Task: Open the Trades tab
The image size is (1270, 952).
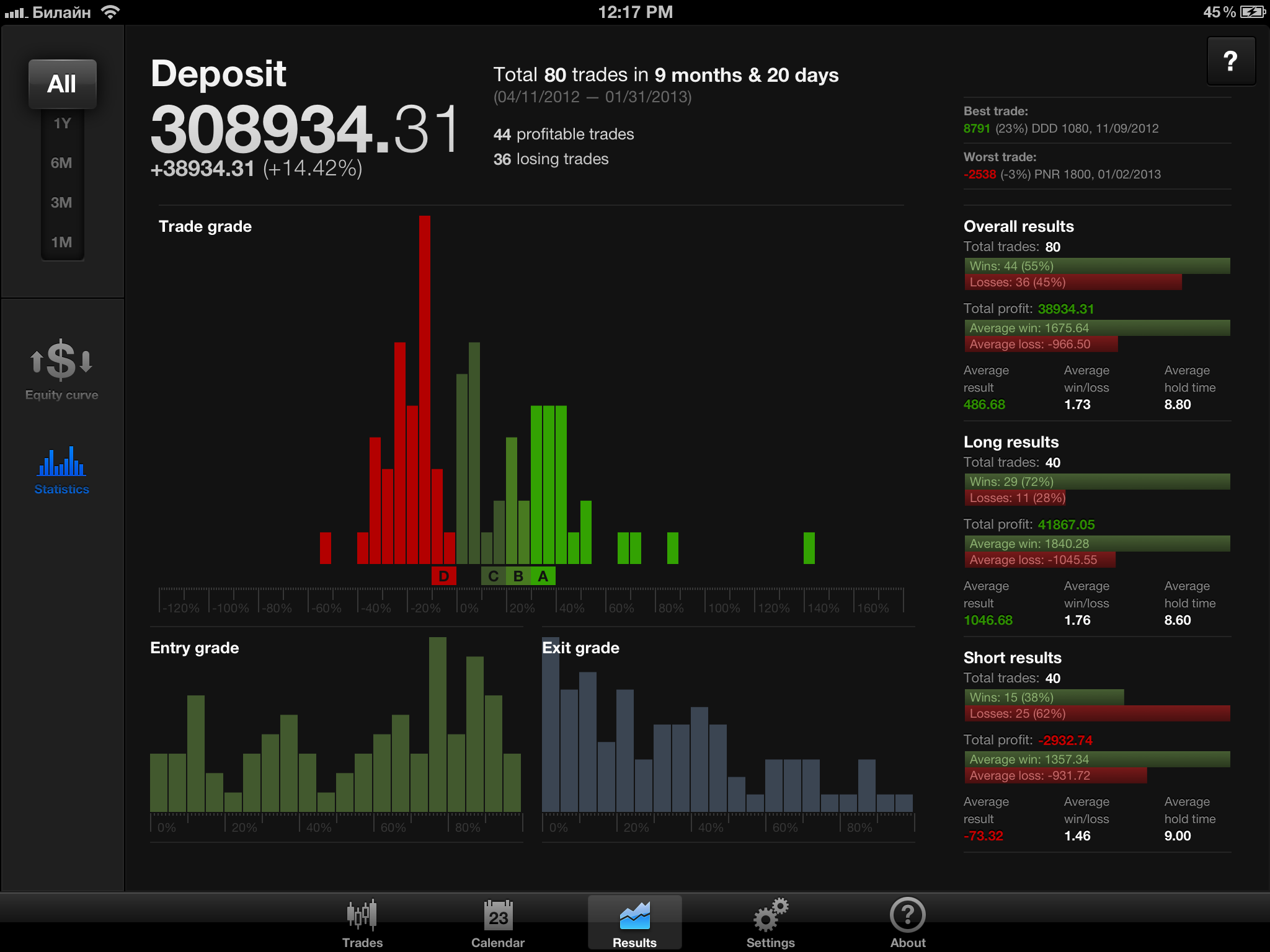Action: (362, 923)
